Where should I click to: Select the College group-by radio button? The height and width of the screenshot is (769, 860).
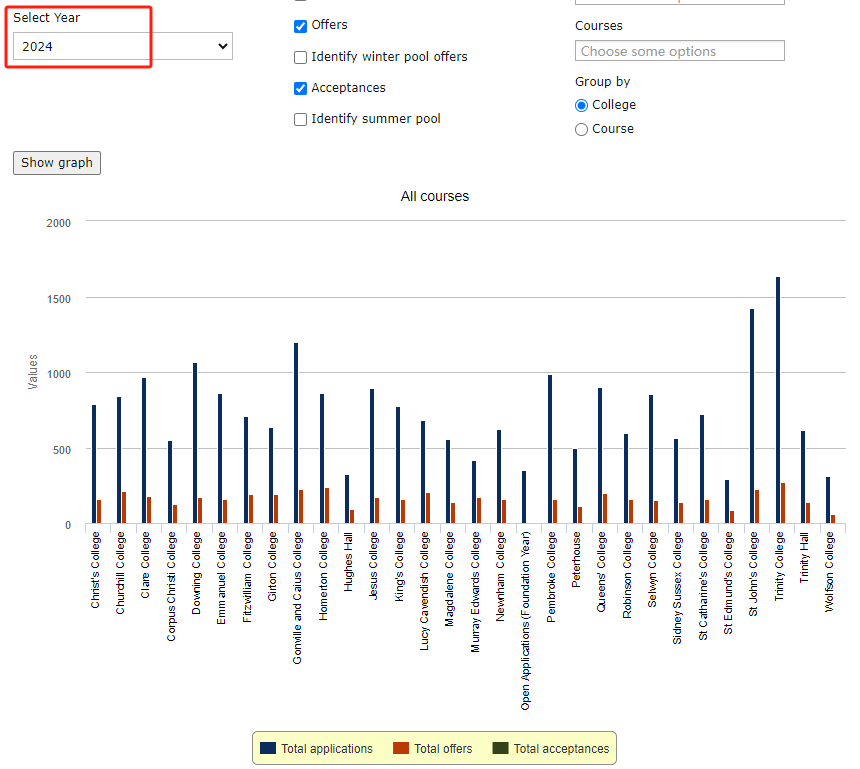pyautogui.click(x=581, y=105)
